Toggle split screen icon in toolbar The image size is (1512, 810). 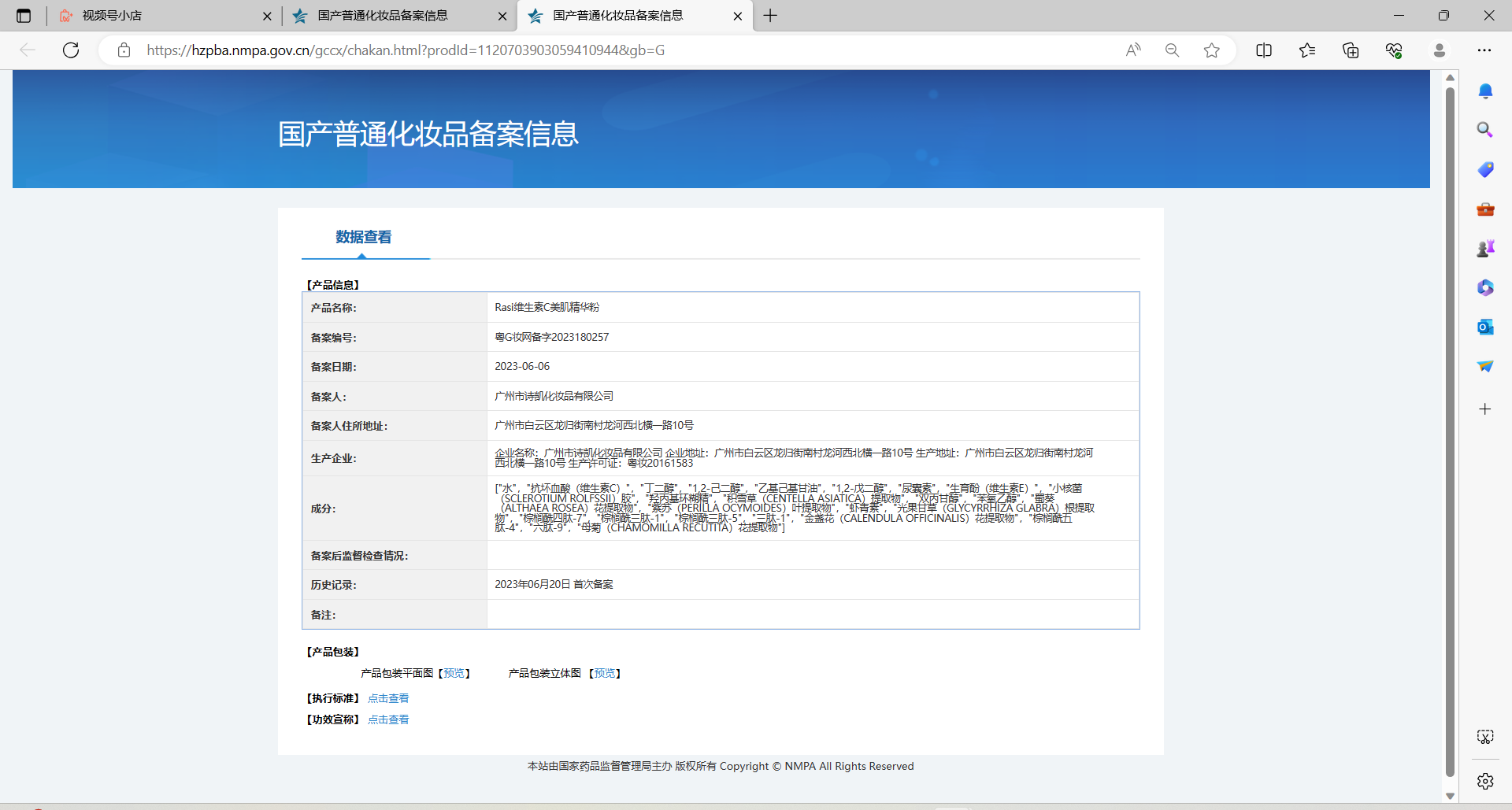coord(1264,50)
